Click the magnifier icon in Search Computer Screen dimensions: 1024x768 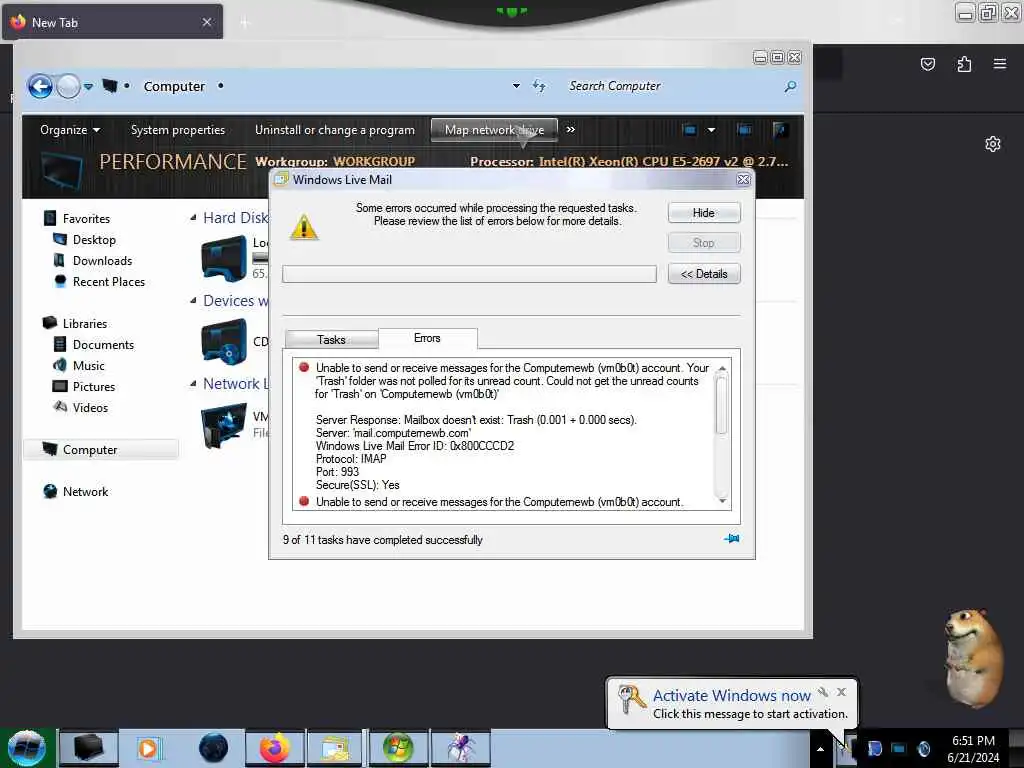(790, 86)
